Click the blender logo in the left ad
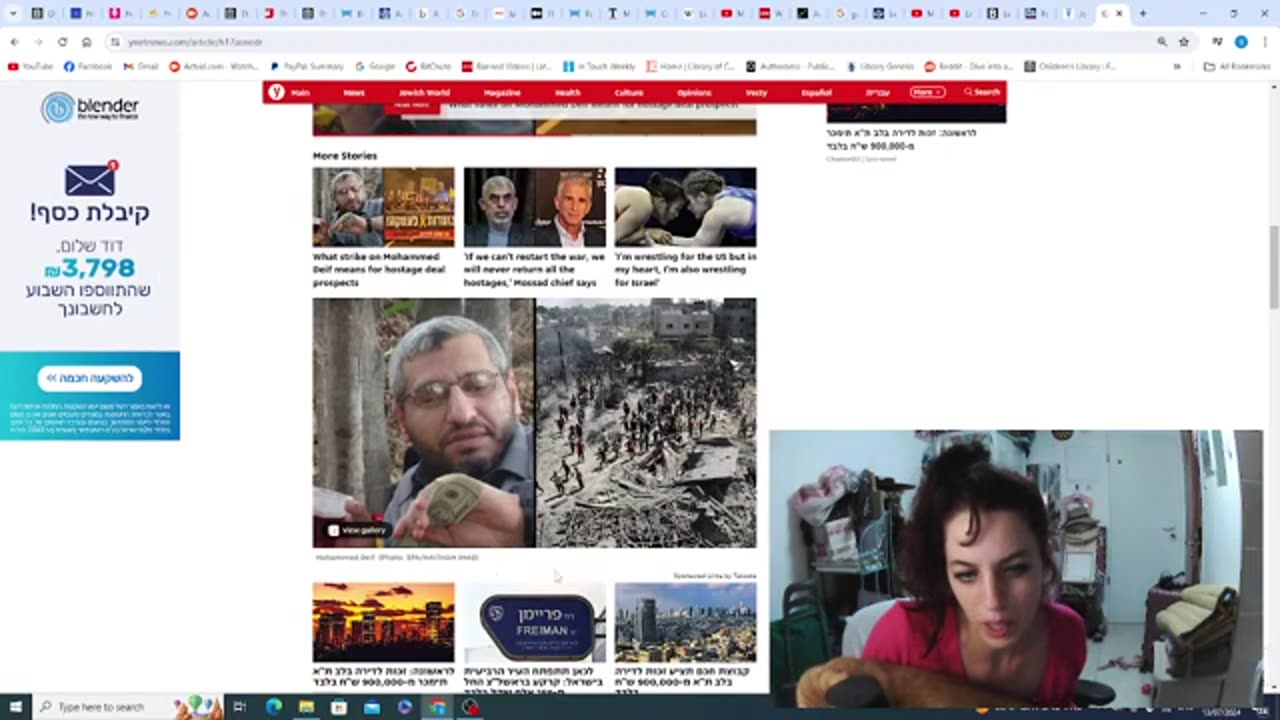The image size is (1280, 720). pyautogui.click(x=90, y=107)
